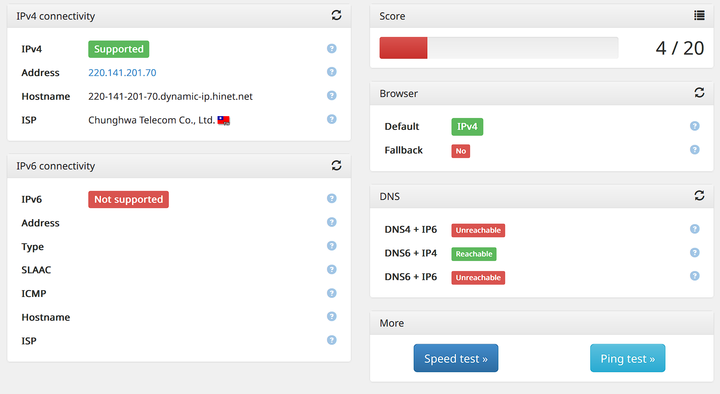Screen dimensions: 720x394
Task: Refresh the DNS test panel
Action: [699, 196]
